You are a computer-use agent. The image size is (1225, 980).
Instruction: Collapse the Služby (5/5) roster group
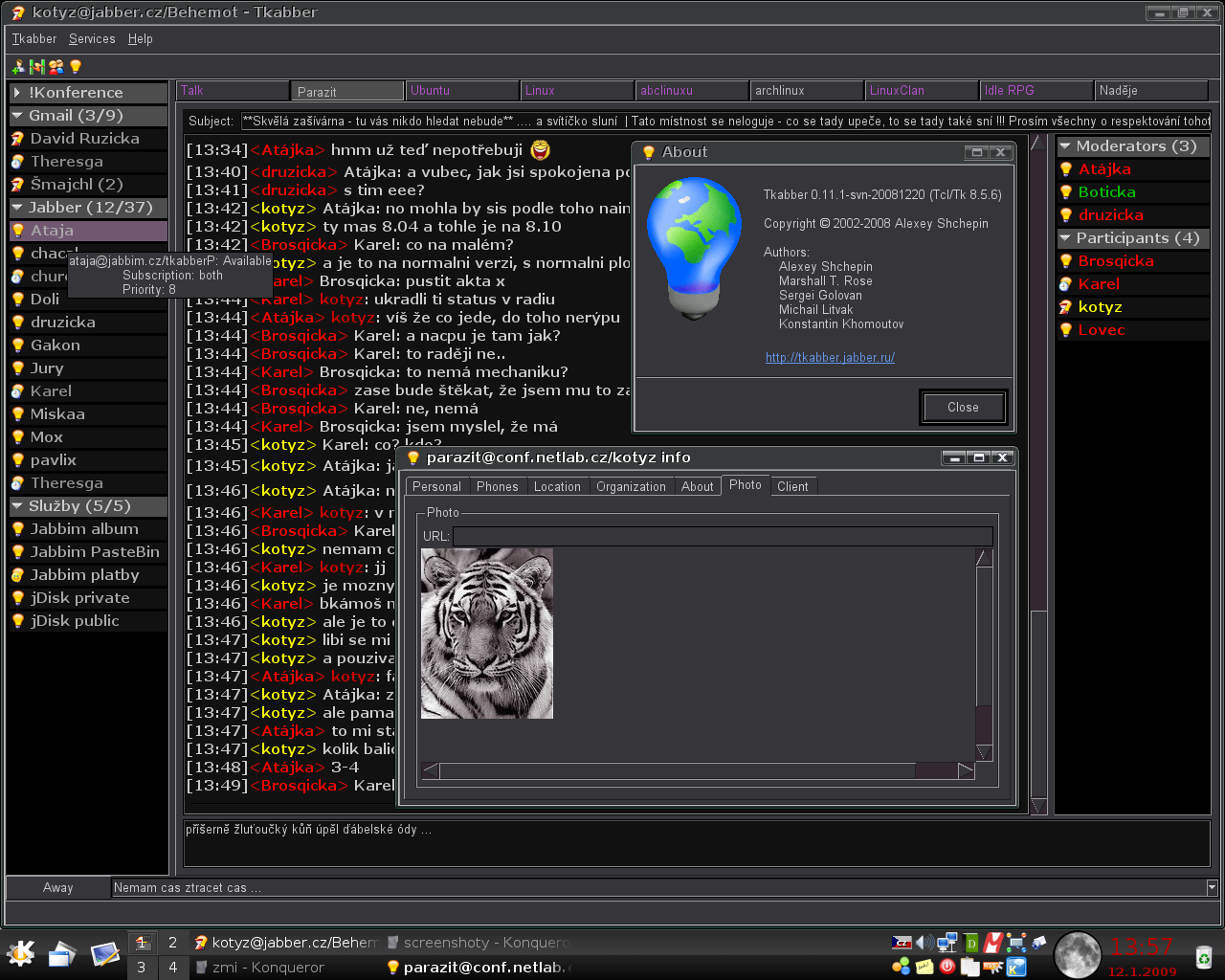17,506
